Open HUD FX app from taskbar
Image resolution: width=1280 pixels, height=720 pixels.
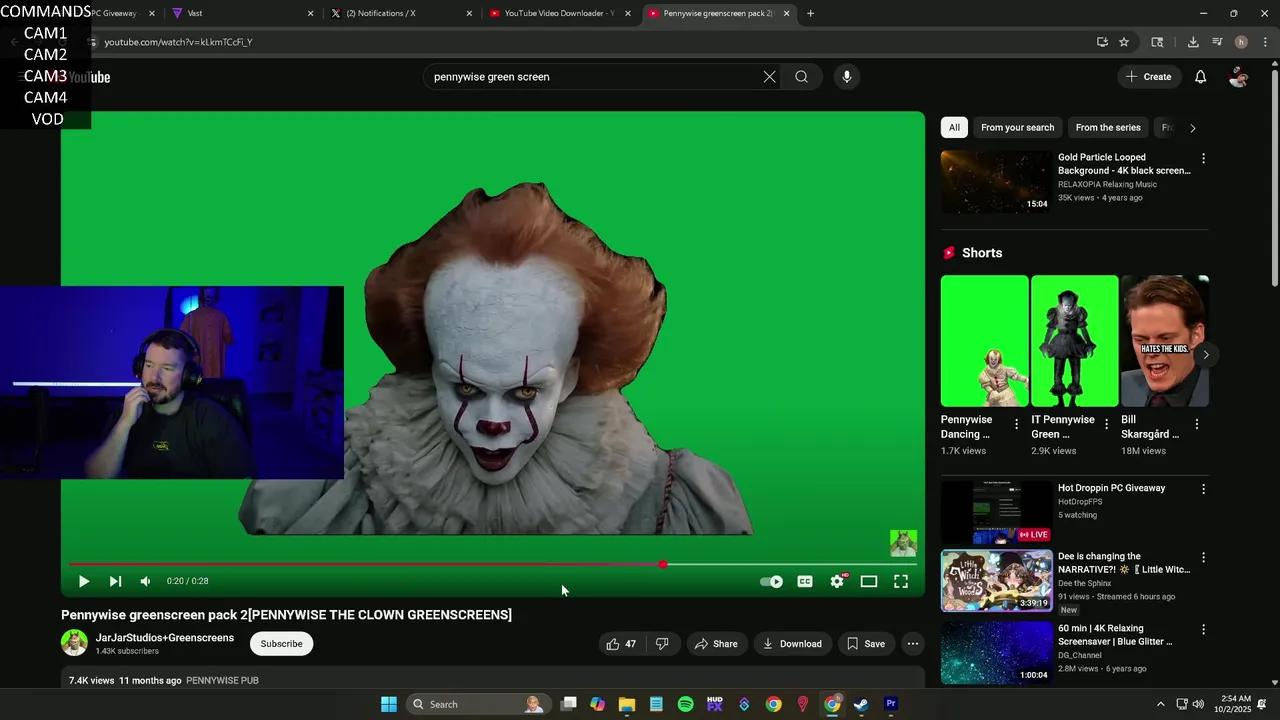pyautogui.click(x=714, y=704)
